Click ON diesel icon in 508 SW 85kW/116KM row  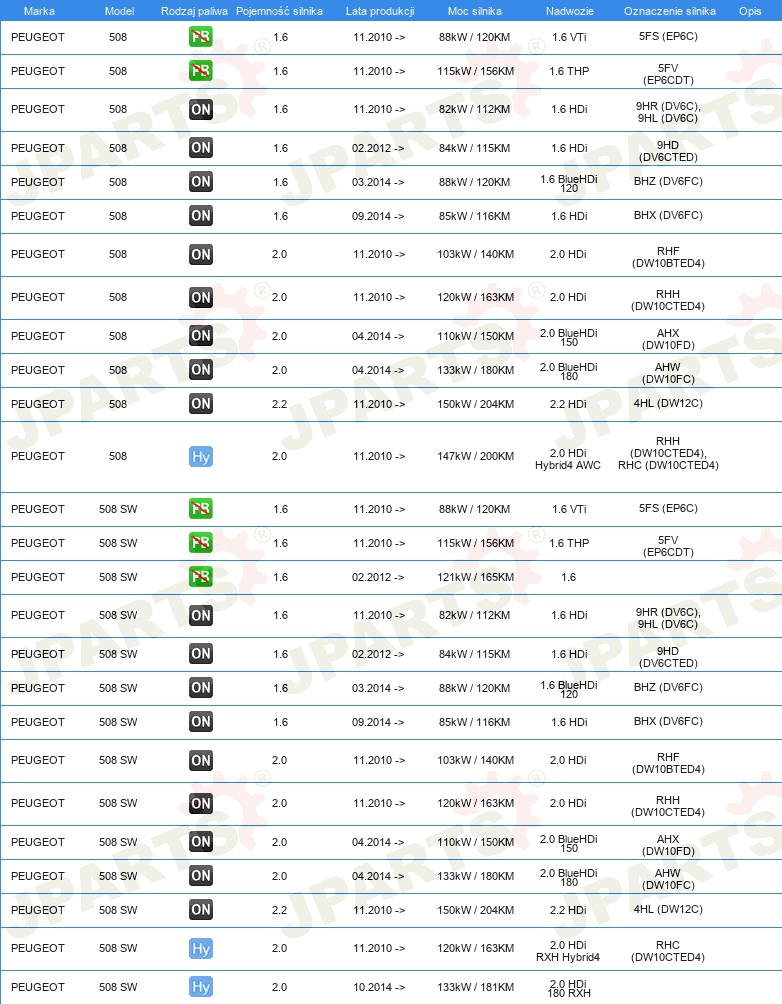(200, 722)
